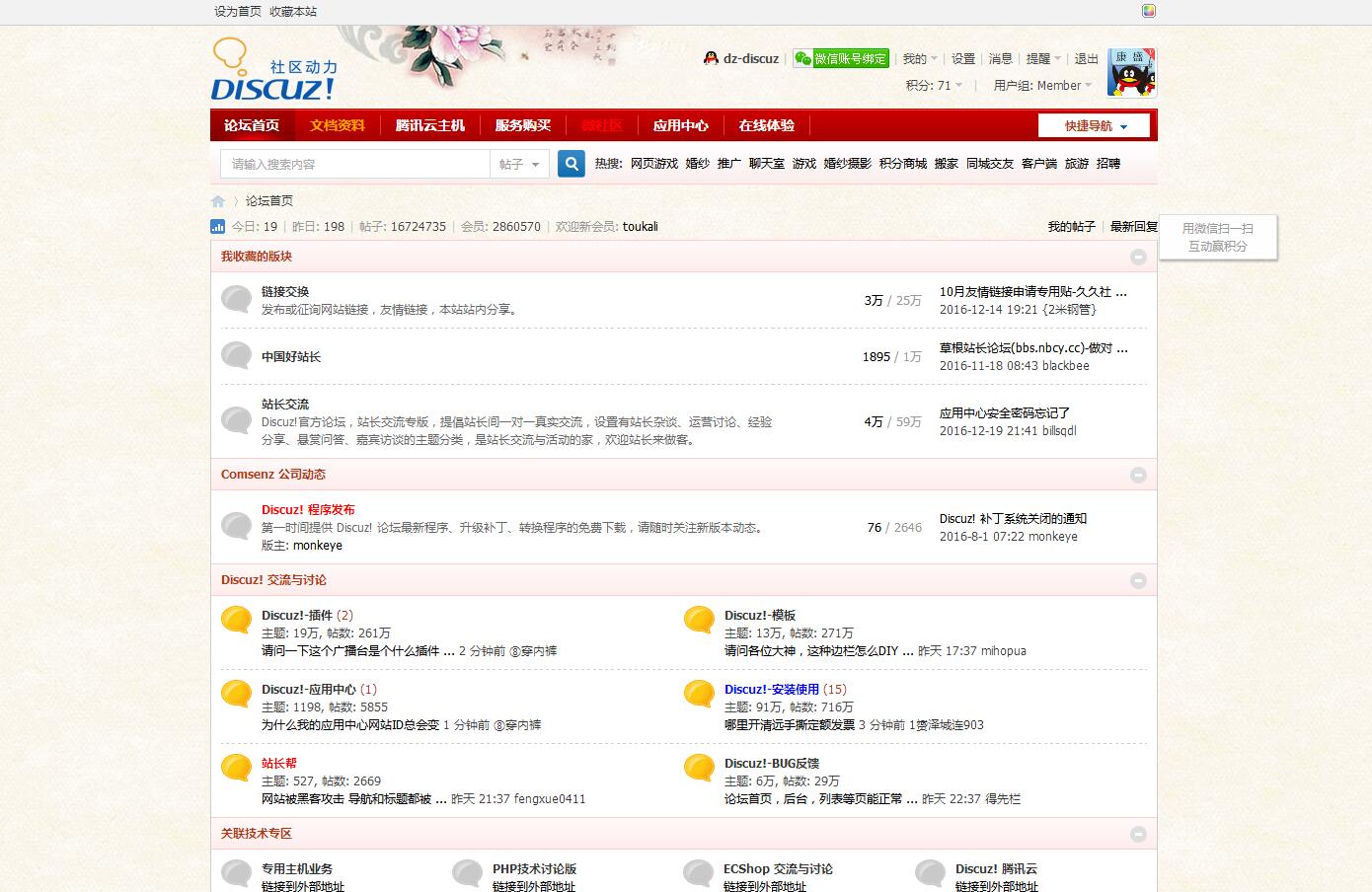Click the yellow bubble icon beside Discuz!-插件
The width and height of the screenshot is (1372, 892).
pyautogui.click(x=236, y=620)
